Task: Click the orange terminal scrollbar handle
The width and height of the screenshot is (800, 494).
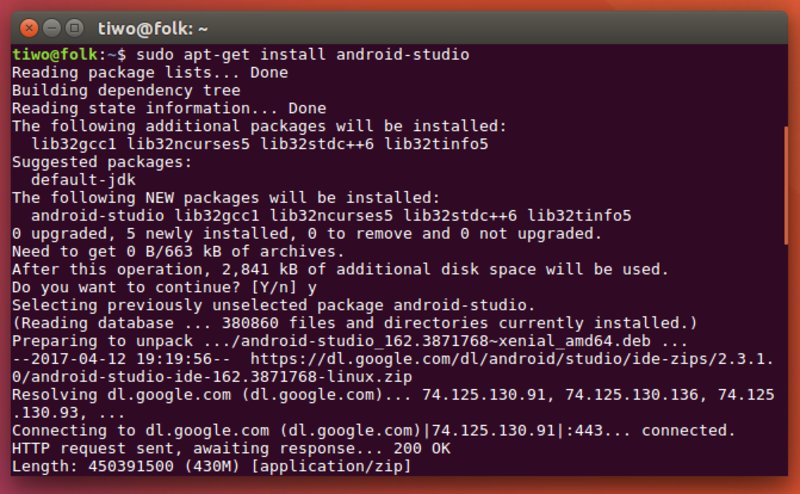Action: point(786,186)
